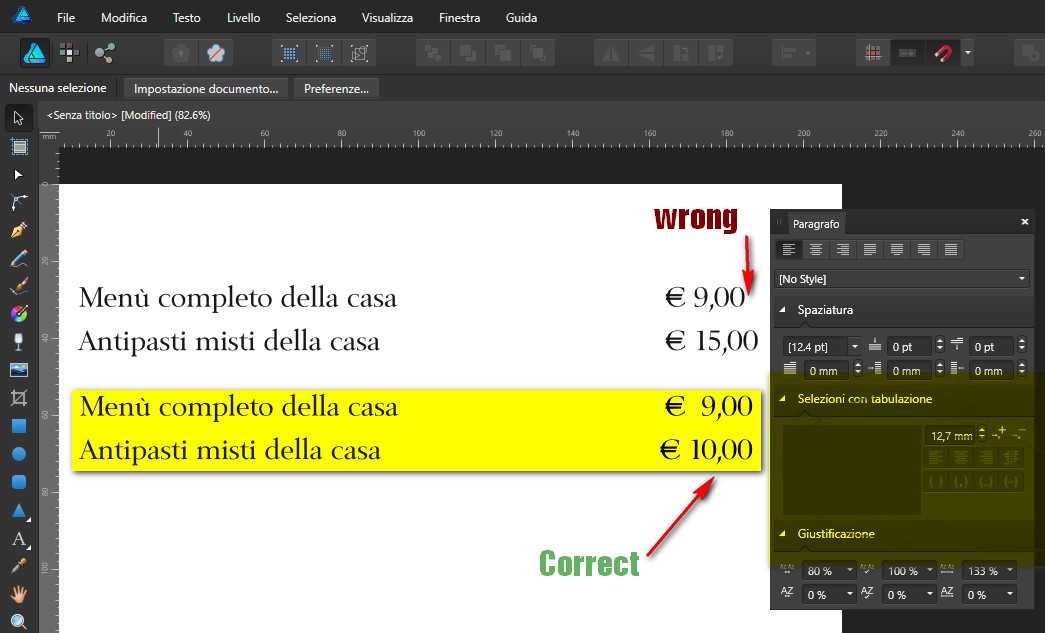Click the empty tab stops list box
The height and width of the screenshot is (633, 1045).
pyautogui.click(x=852, y=469)
